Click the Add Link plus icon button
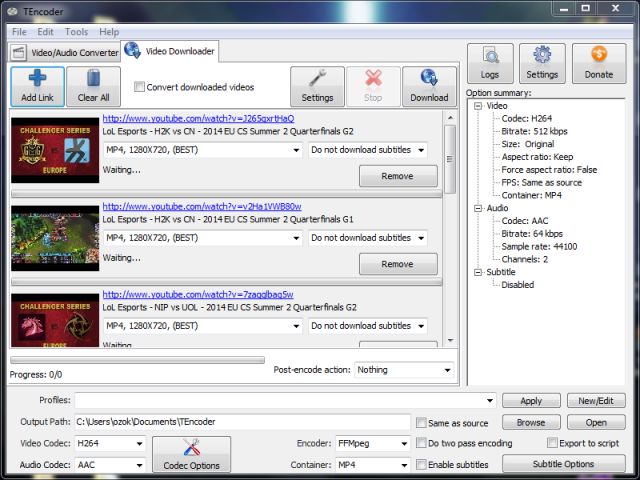 (37, 87)
